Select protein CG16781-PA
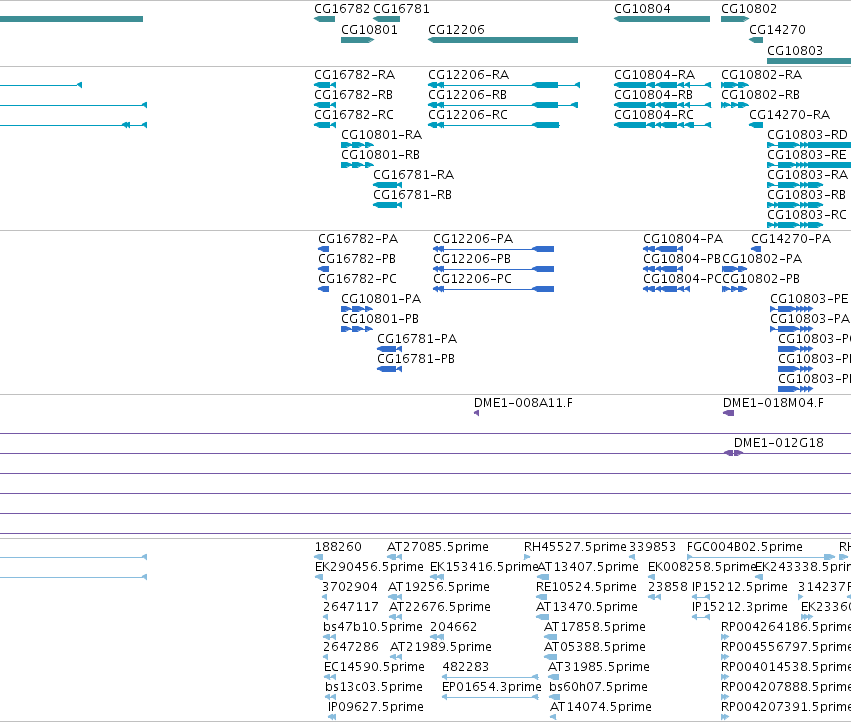851x722 pixels. pos(417,339)
